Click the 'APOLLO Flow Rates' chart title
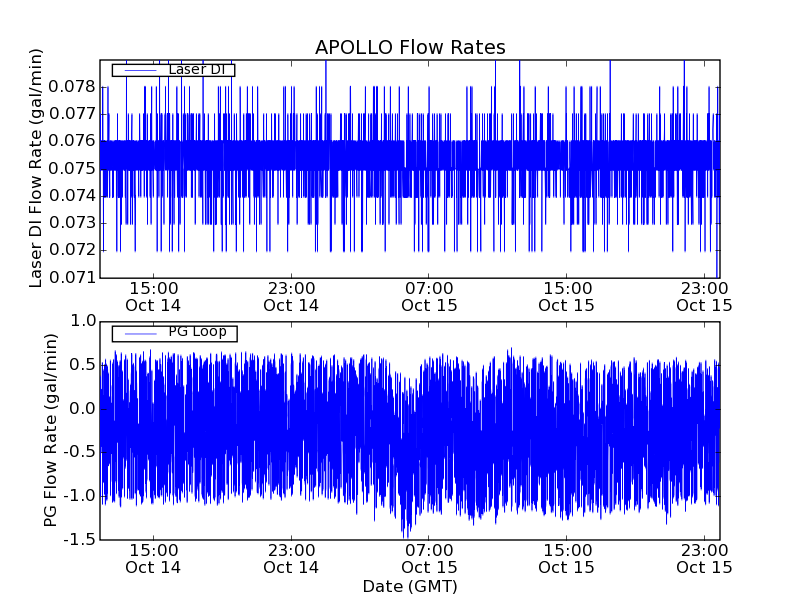 [x=410, y=47]
